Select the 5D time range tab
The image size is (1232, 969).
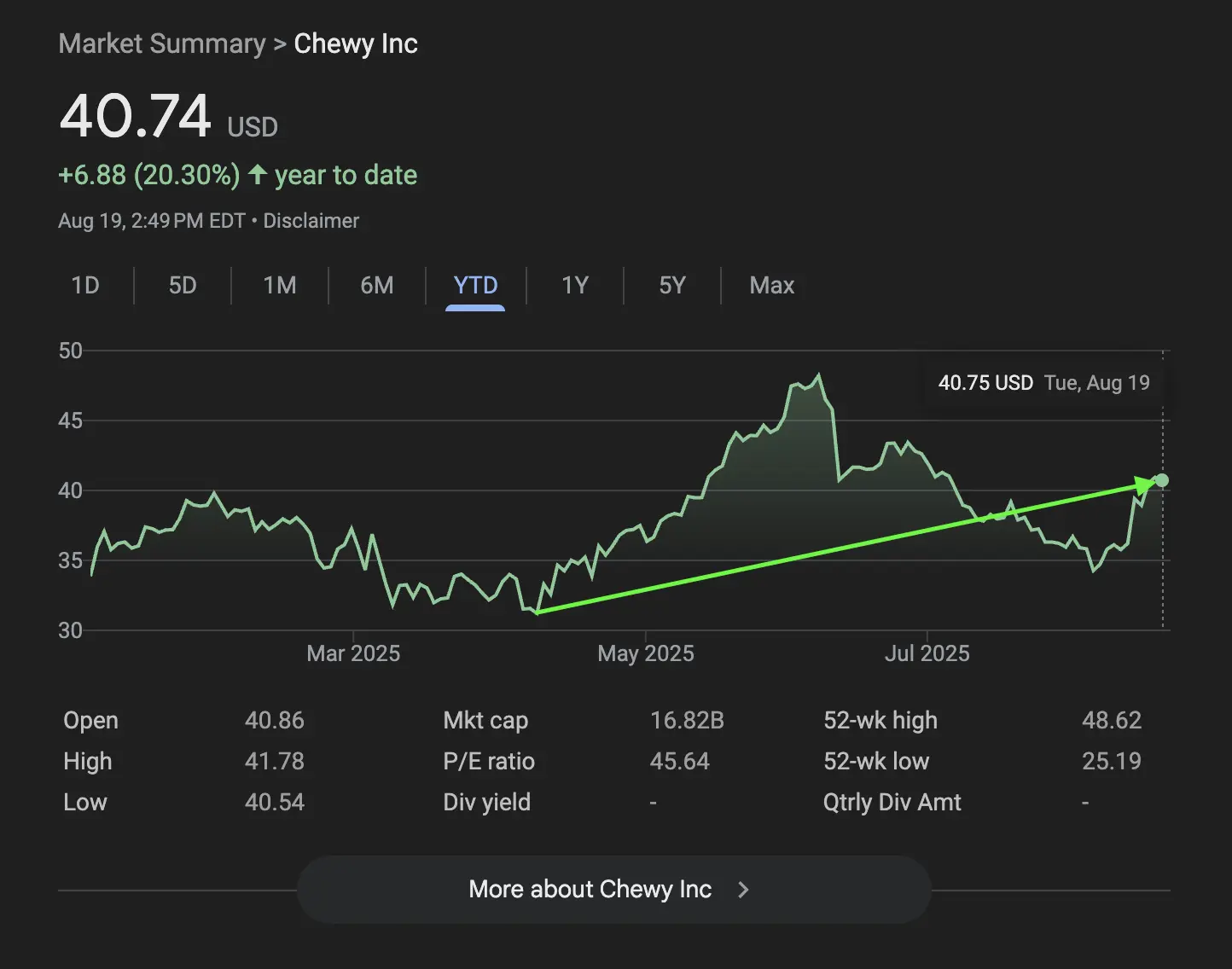coord(183,285)
